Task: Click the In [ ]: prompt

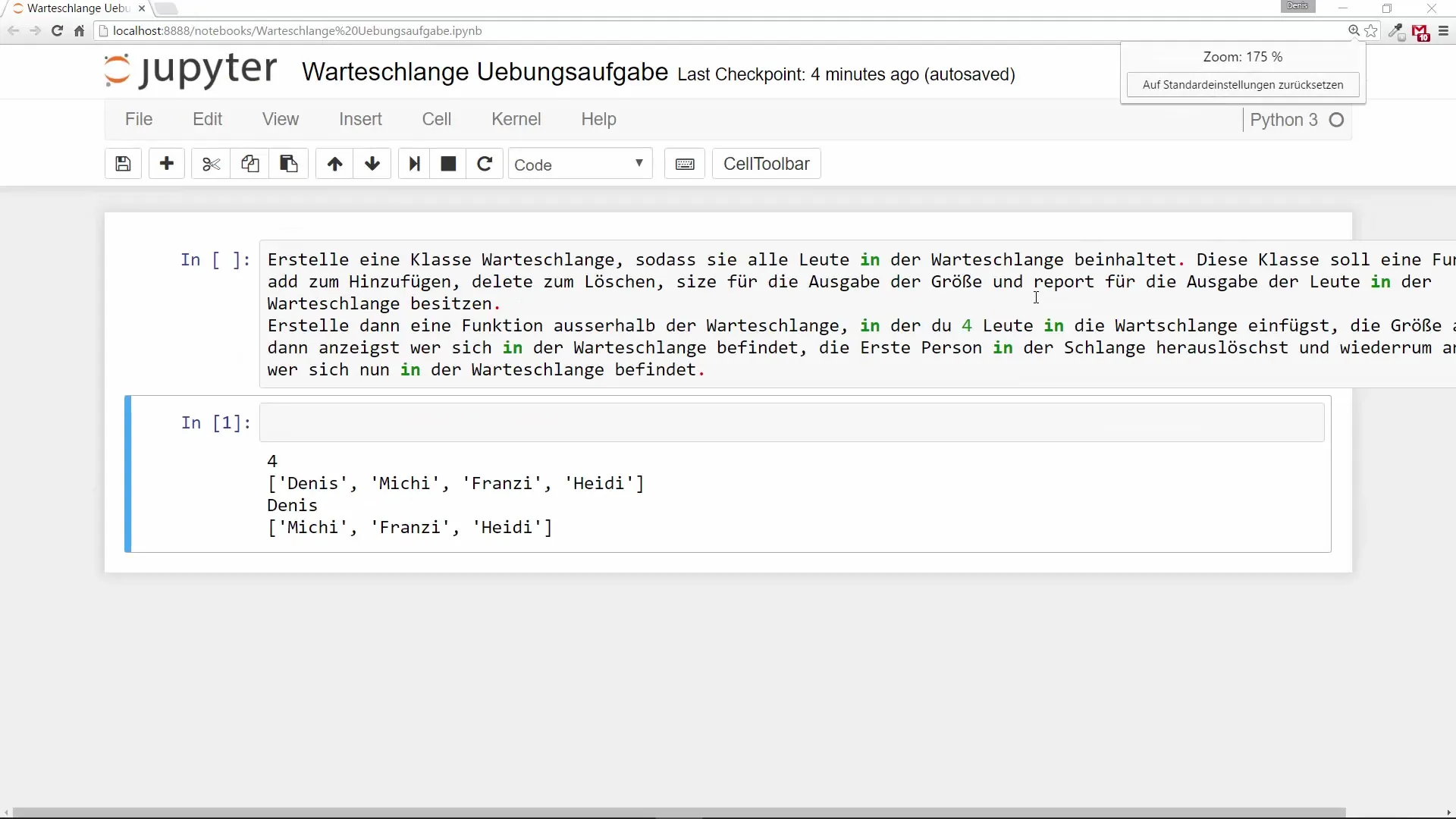Action: 215,259
